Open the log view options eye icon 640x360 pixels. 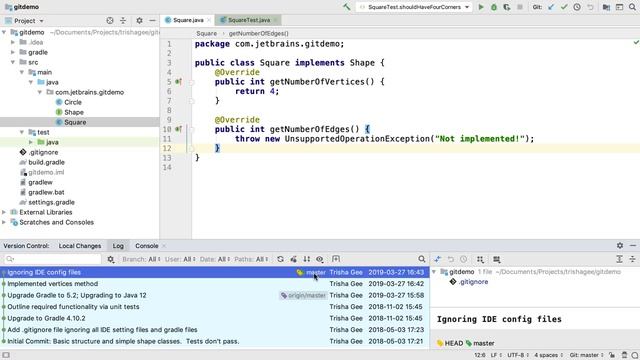click(320, 259)
